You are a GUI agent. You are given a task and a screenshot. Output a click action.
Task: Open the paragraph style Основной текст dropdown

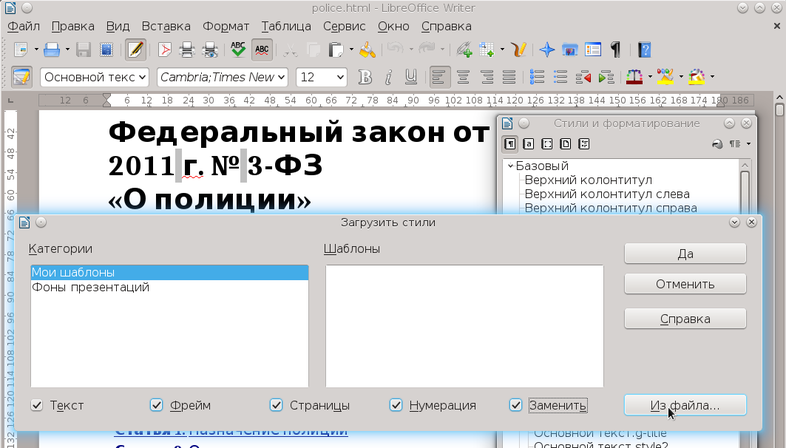[142, 77]
